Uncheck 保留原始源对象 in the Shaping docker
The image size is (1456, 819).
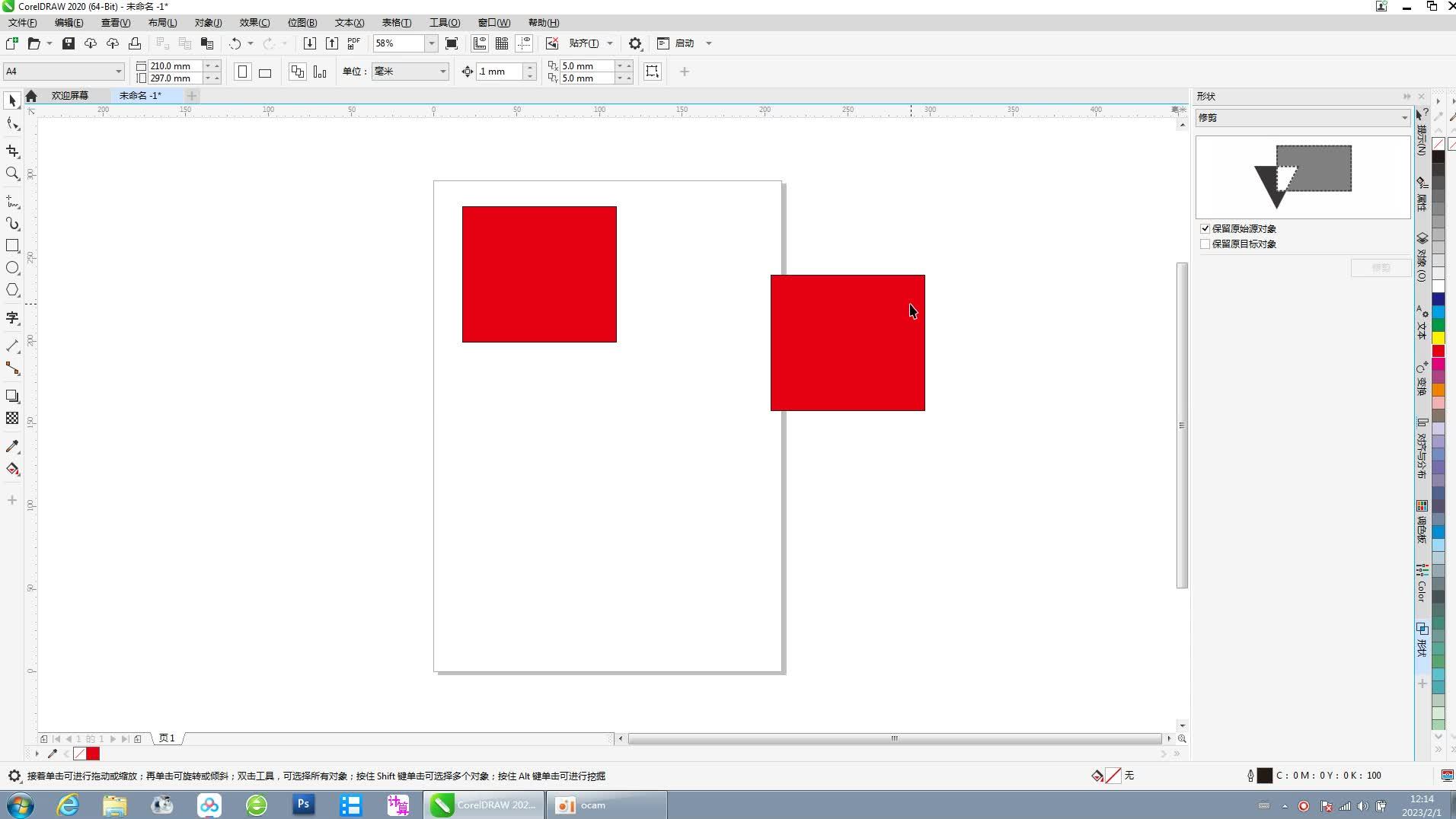pos(1205,228)
